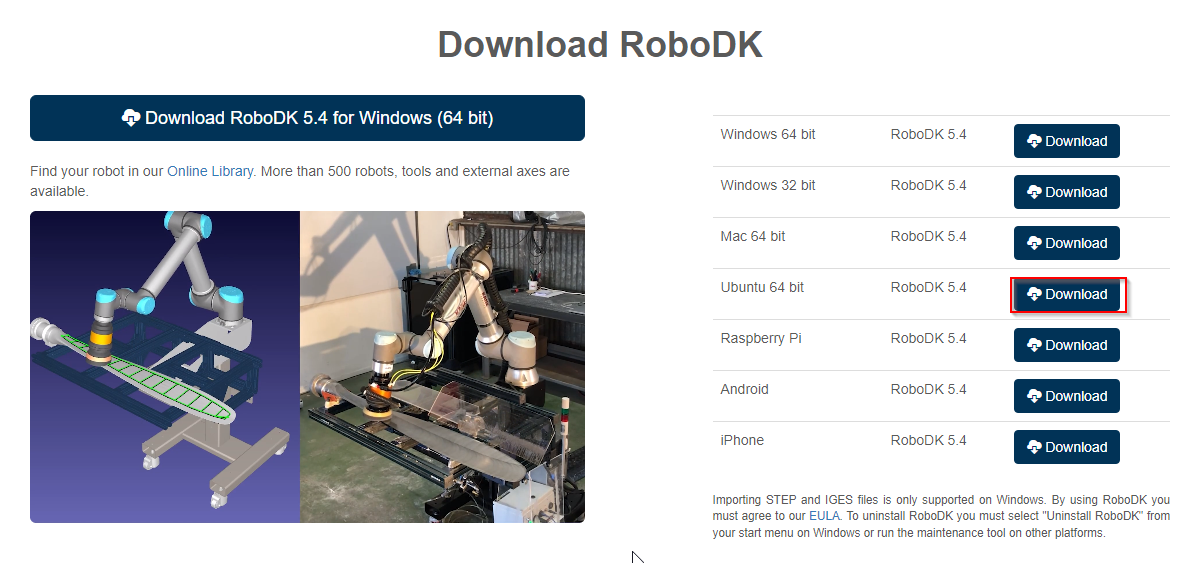Click the 'Raspberry Pi' table text
Viewport: 1186px width, 563px height.
(x=761, y=338)
